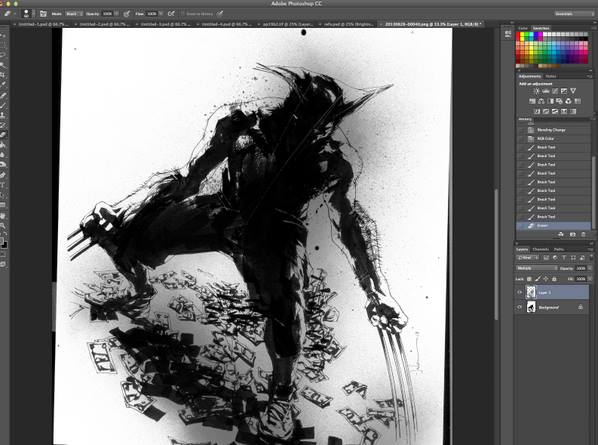Screen dimensions: 598x445
Task: Pick the pure red swatch
Action: click(x=518, y=35)
